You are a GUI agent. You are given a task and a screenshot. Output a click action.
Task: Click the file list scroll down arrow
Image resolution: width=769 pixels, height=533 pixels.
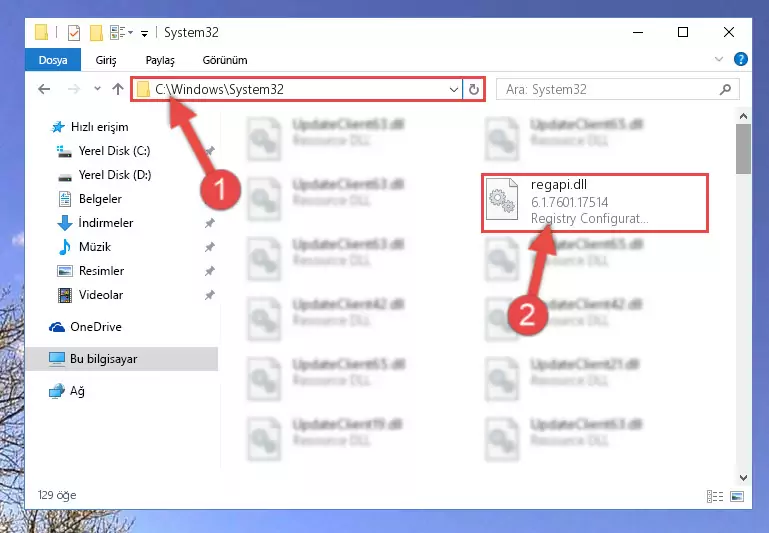pos(743,478)
